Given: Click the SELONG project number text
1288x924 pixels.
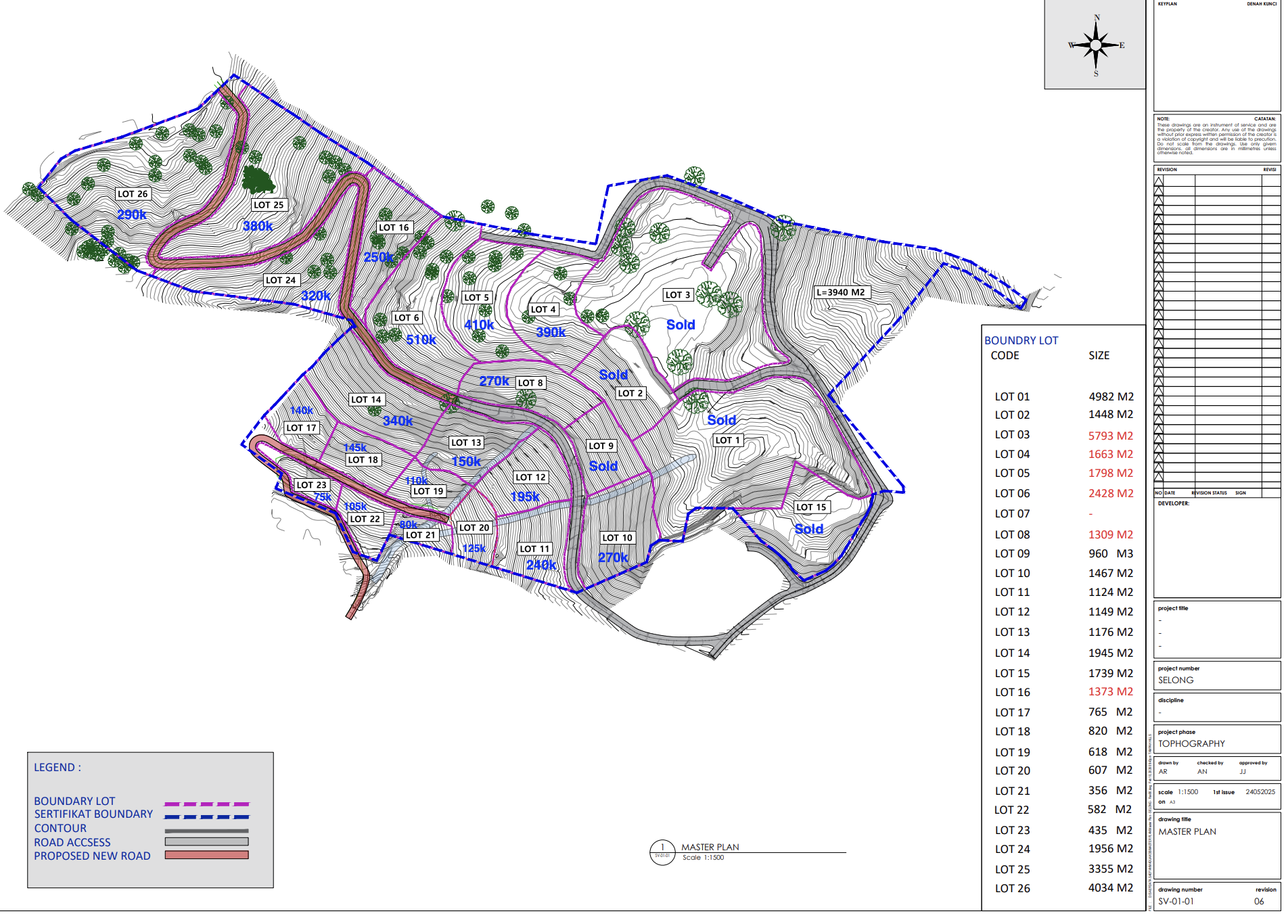Looking at the screenshot, I should (1176, 680).
